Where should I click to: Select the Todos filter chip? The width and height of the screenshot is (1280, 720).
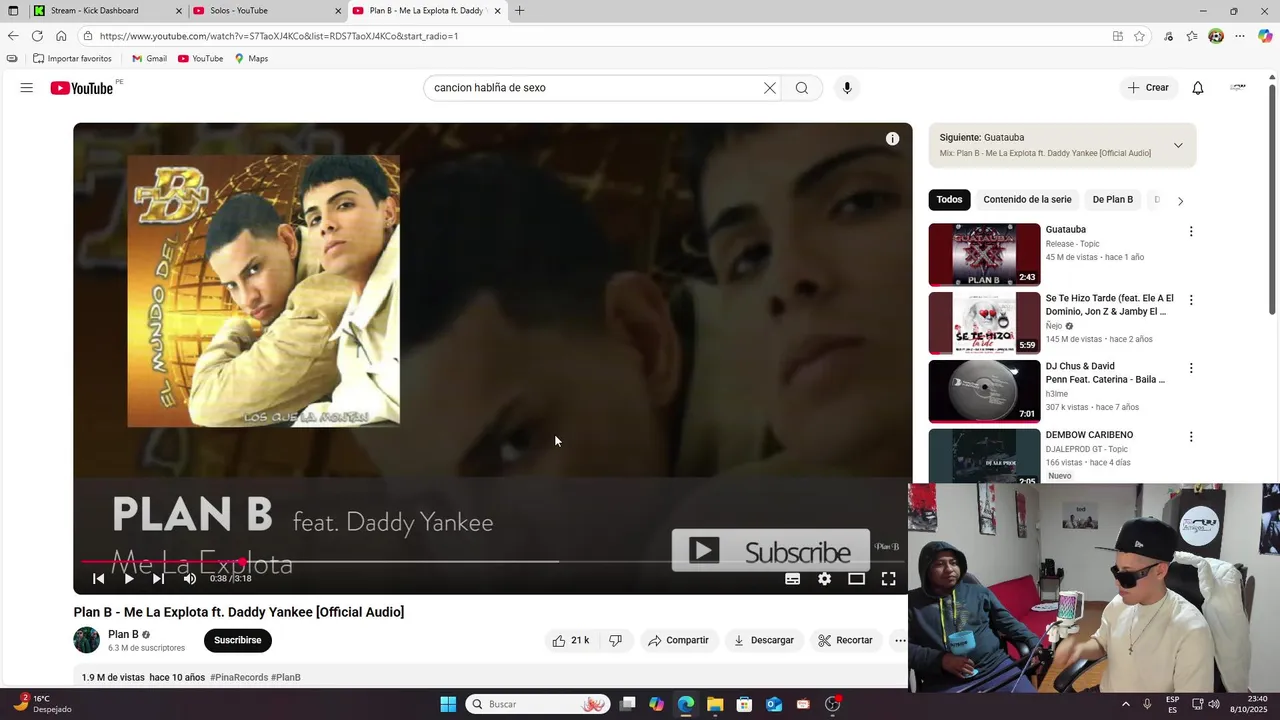pyautogui.click(x=950, y=199)
